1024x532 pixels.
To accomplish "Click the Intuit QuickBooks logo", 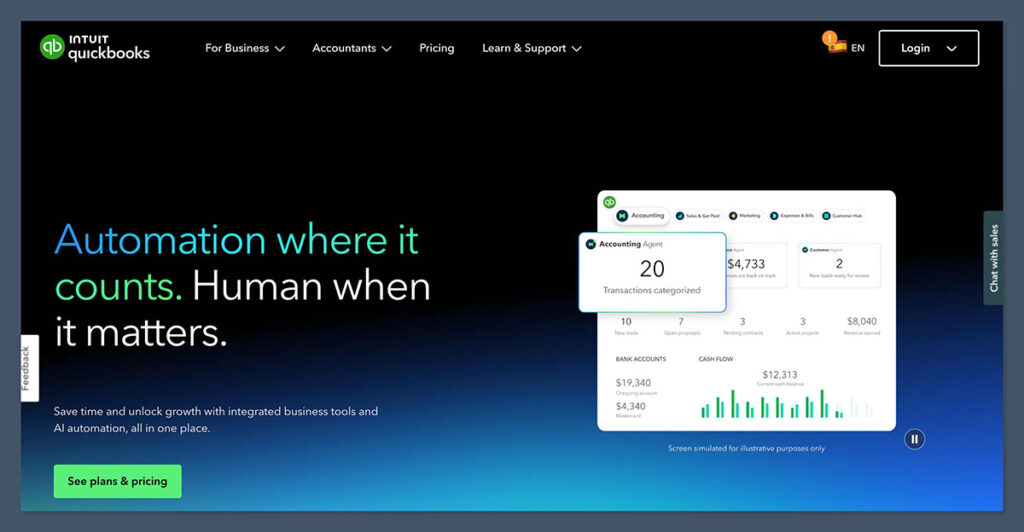I will (95, 47).
